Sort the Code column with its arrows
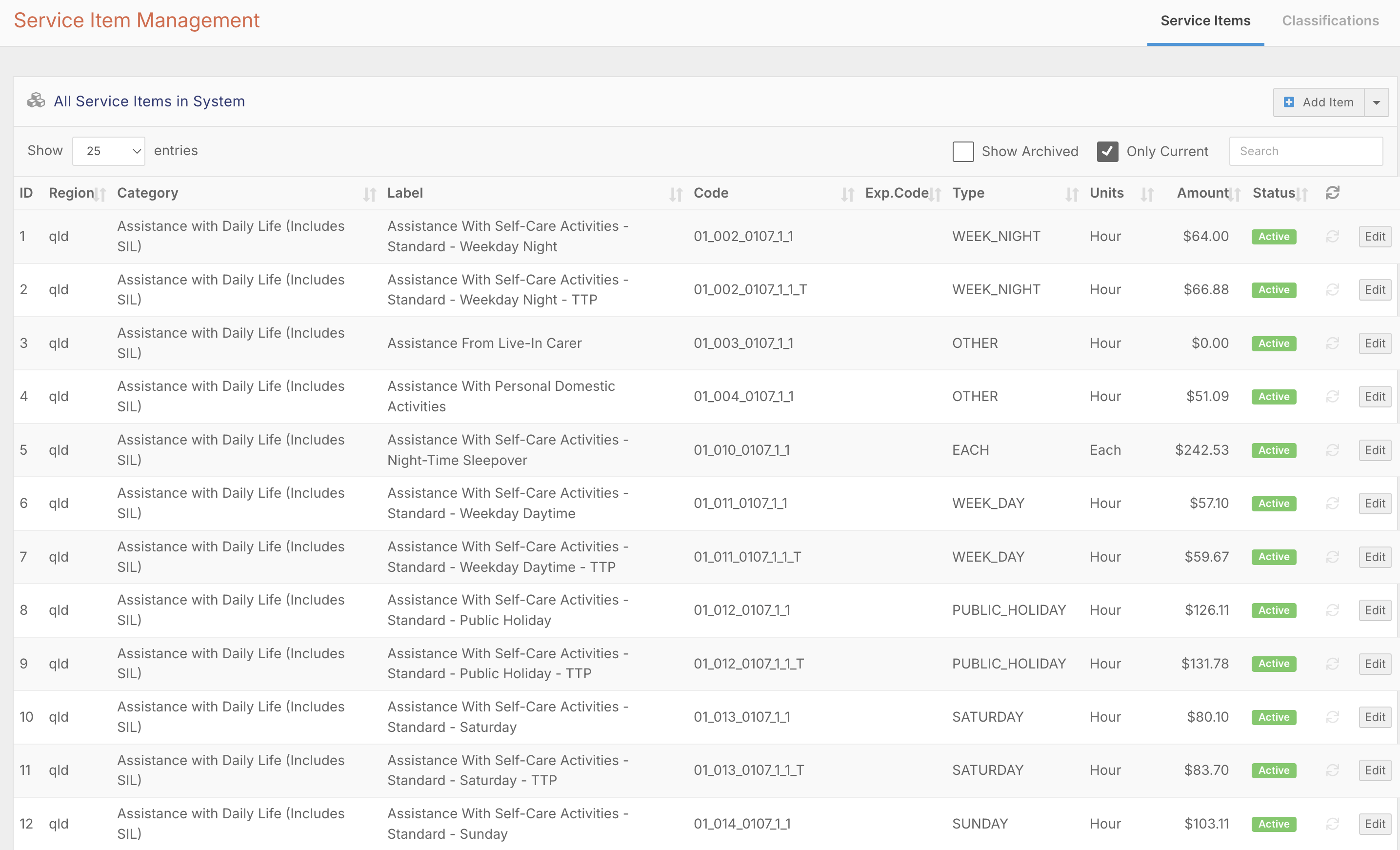Viewport: 1400px width, 850px height. tap(848, 195)
